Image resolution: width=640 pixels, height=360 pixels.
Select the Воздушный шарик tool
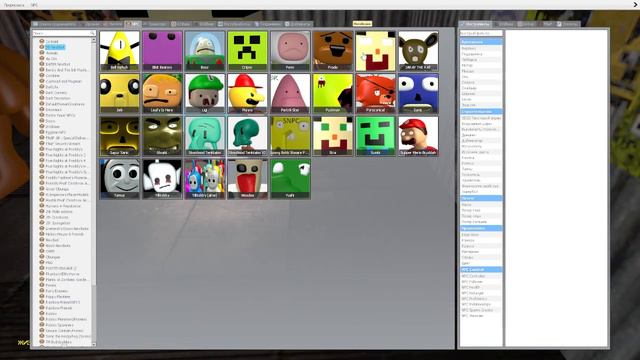[481, 124]
